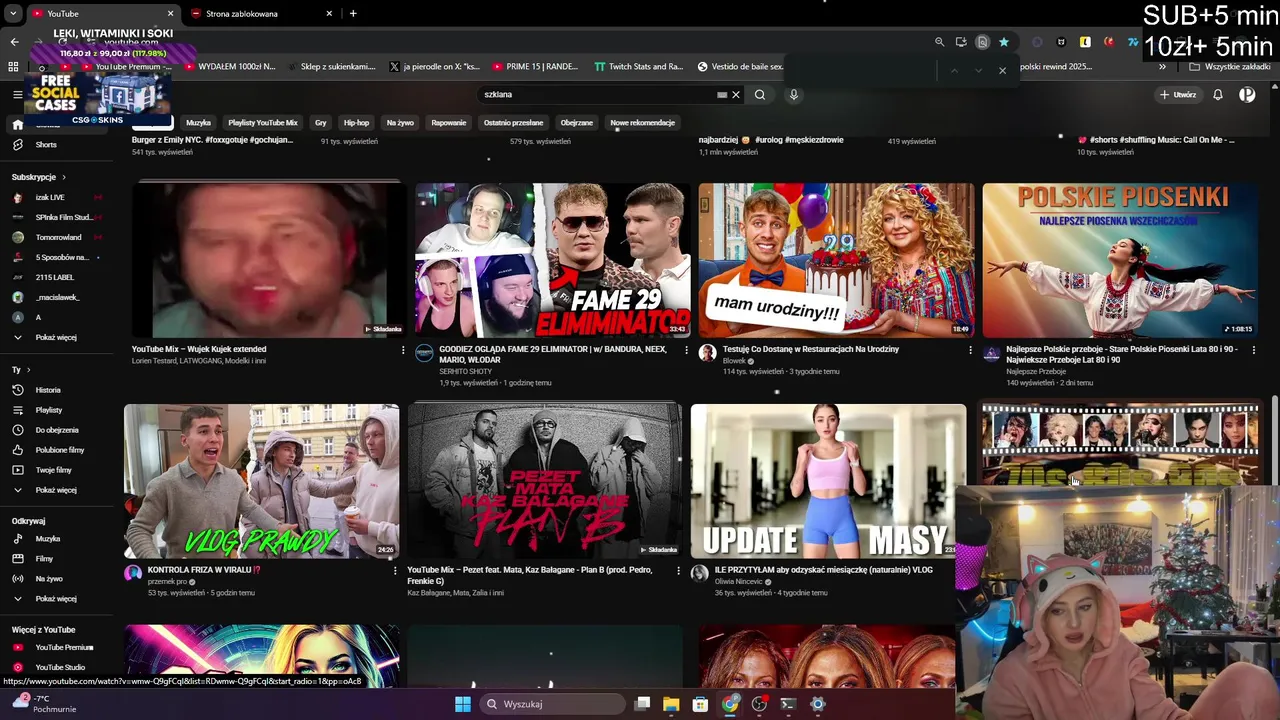Open options for Pezet Plan B mix
This screenshot has height=720, width=1280.
pos(678,571)
